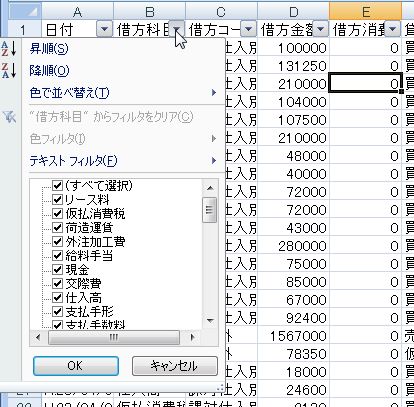Click cell containing 24600
The image size is (414, 407).
tap(293, 390)
